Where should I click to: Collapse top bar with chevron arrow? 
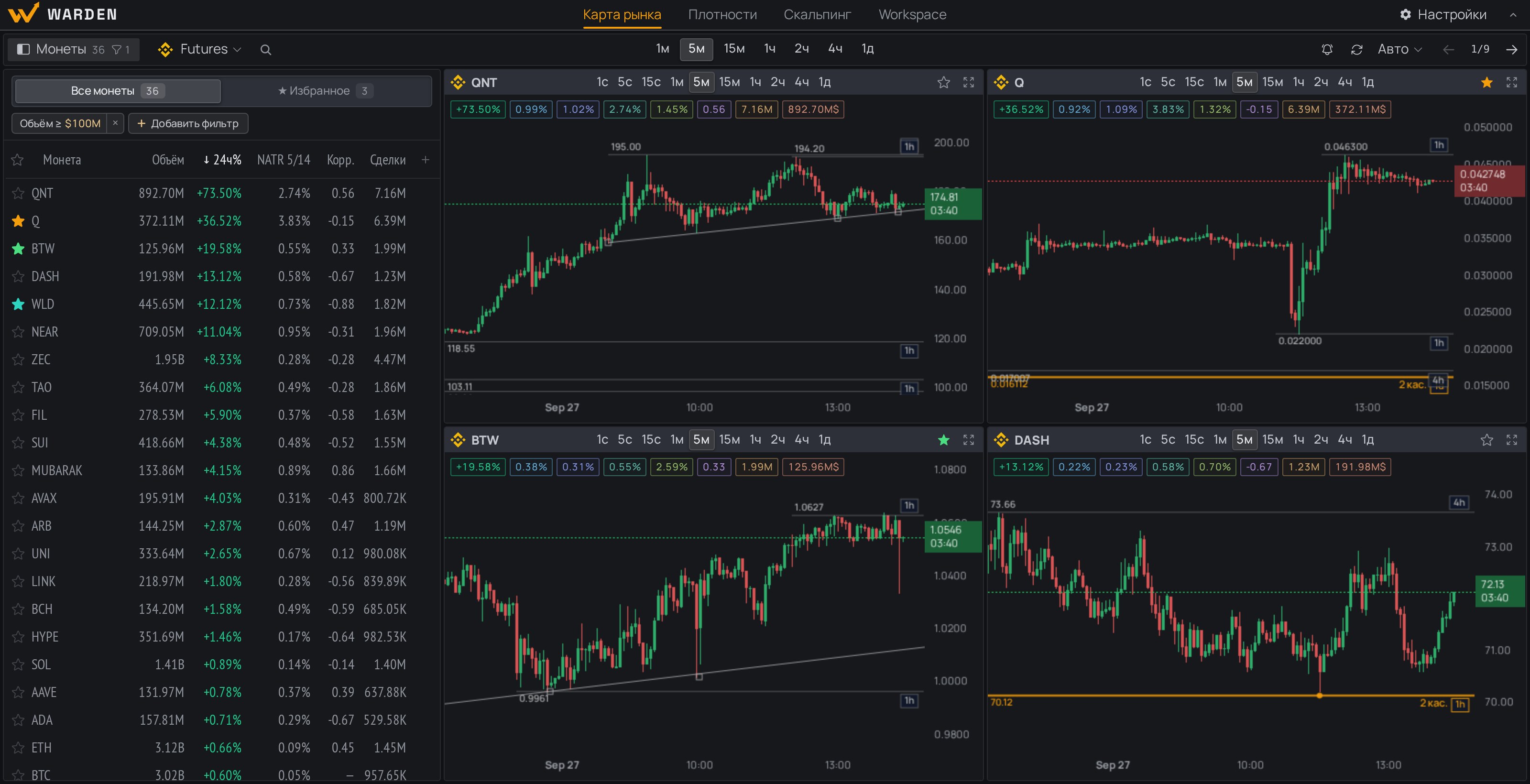[x=1513, y=15]
